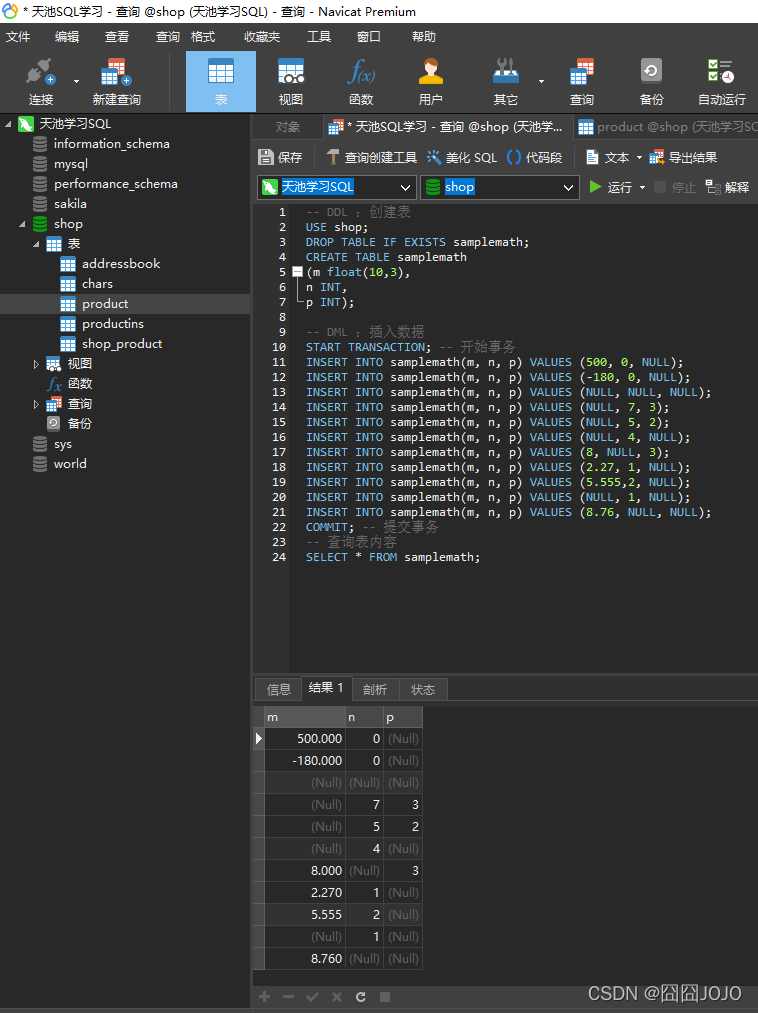This screenshot has height=1013, width=758.
Task: Click the 500.000 cell
Action: [x=305, y=738]
